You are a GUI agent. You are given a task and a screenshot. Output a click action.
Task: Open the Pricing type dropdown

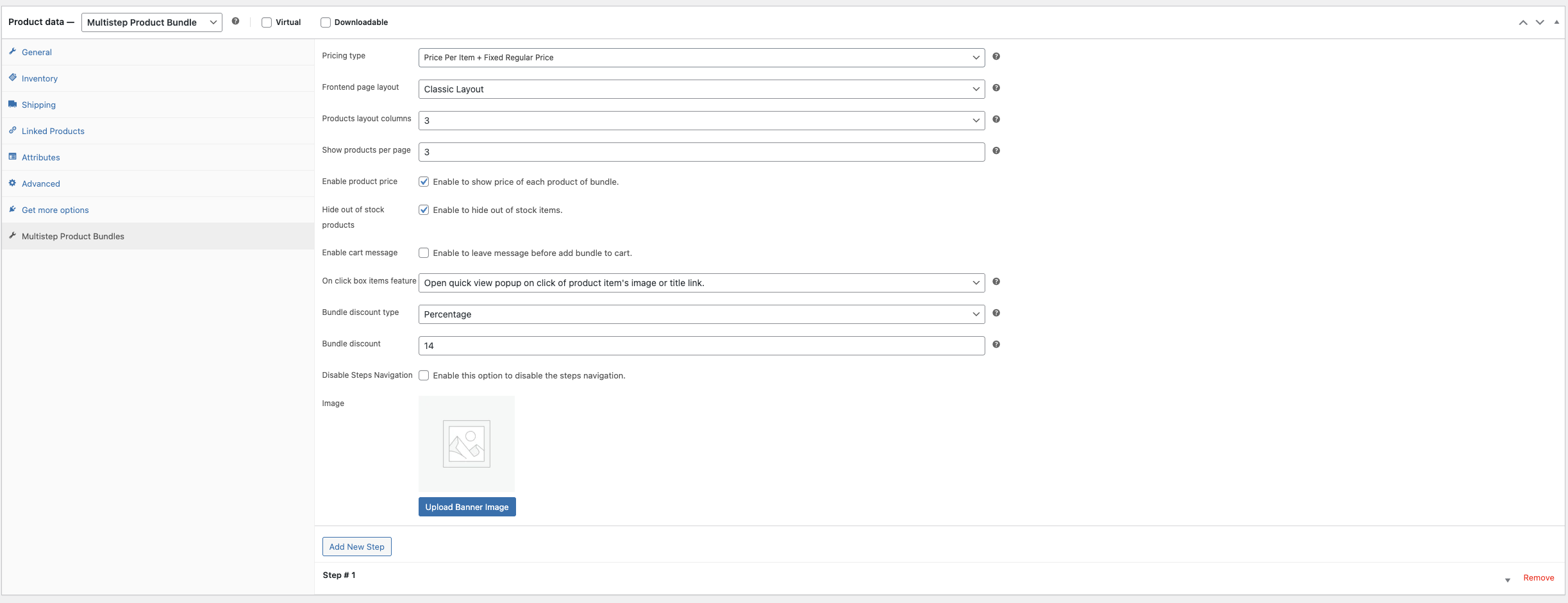(701, 58)
